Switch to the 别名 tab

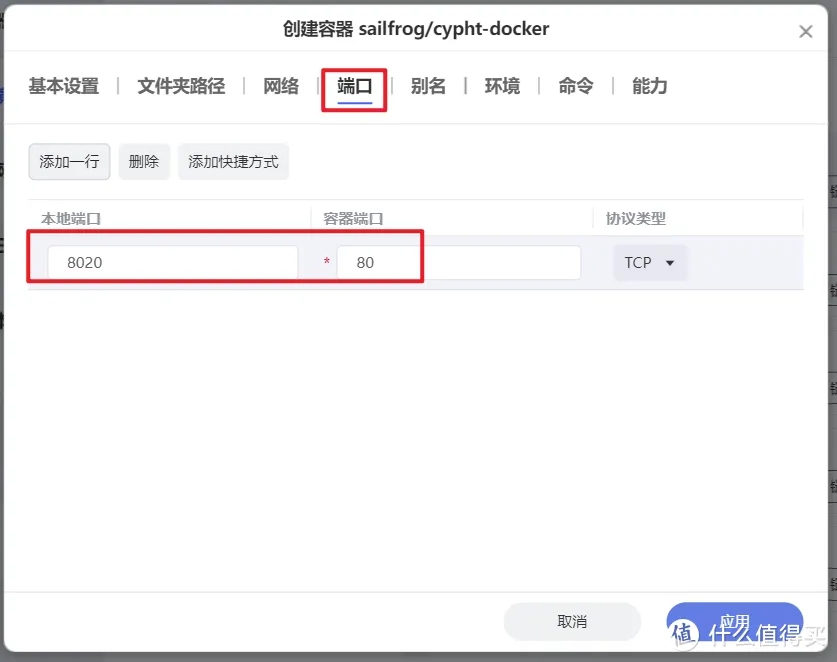pyautogui.click(x=428, y=86)
